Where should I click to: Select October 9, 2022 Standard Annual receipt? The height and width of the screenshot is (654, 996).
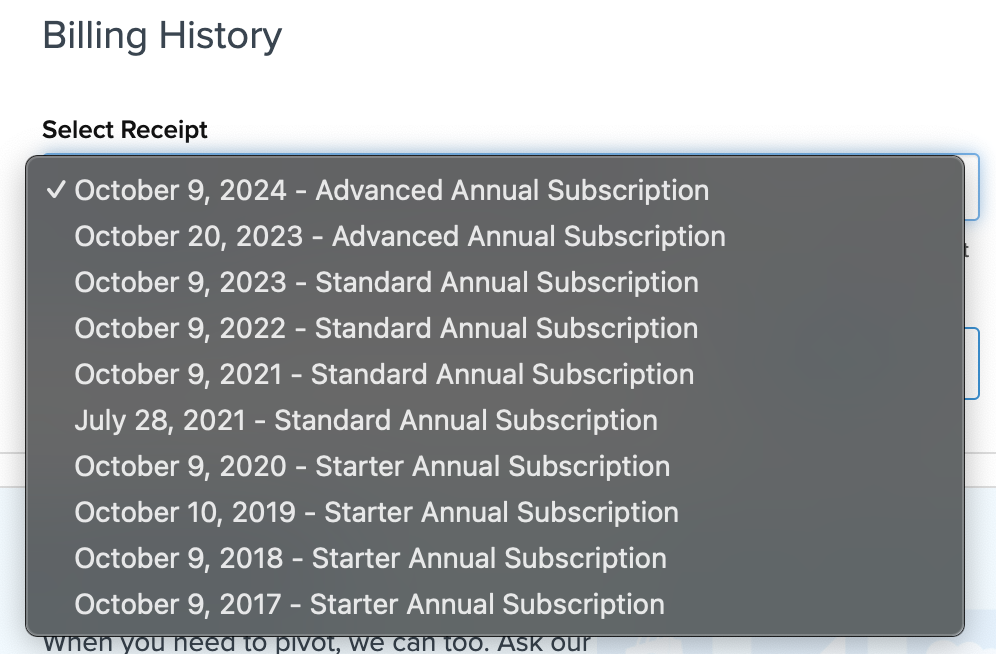pyautogui.click(x=386, y=328)
